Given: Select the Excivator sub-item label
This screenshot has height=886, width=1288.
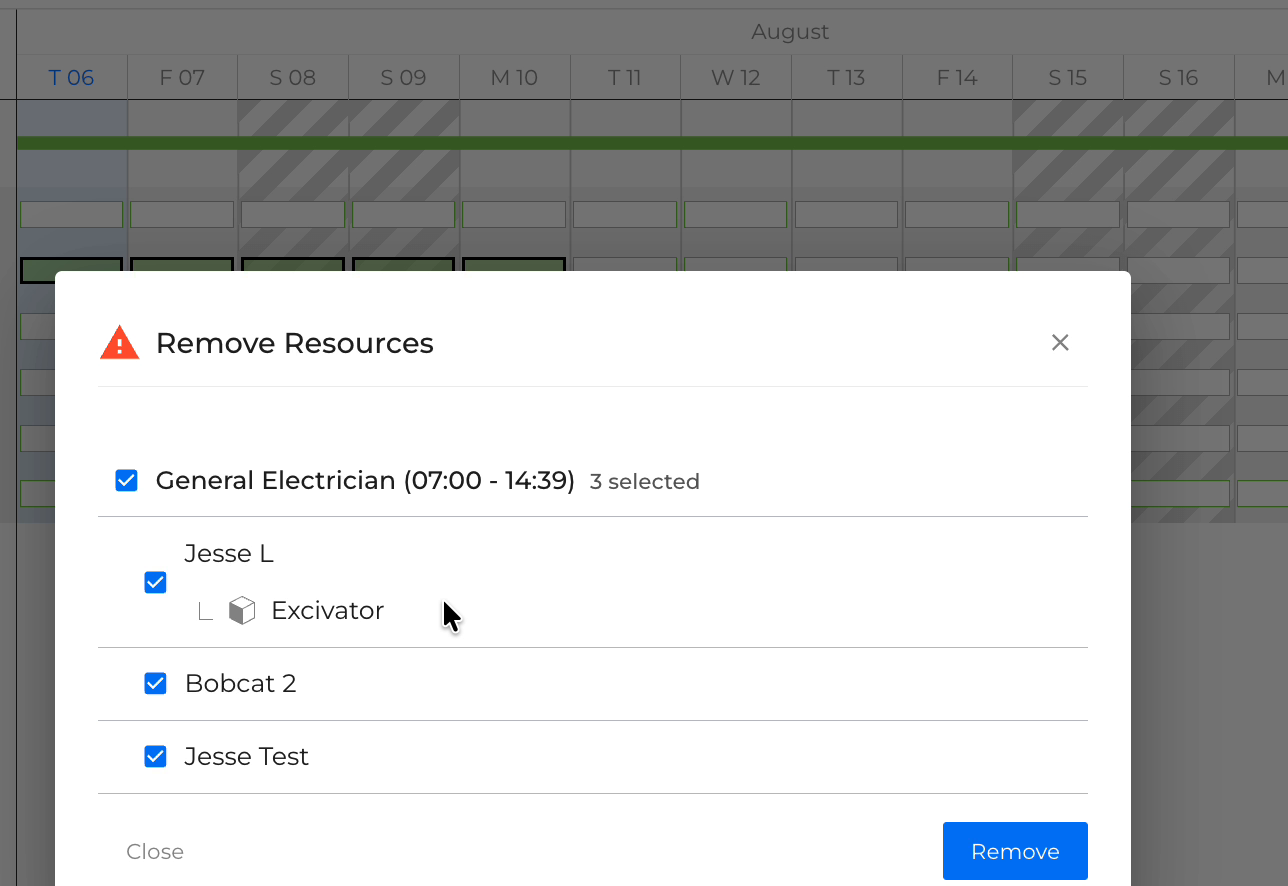Looking at the screenshot, I should [x=327, y=611].
